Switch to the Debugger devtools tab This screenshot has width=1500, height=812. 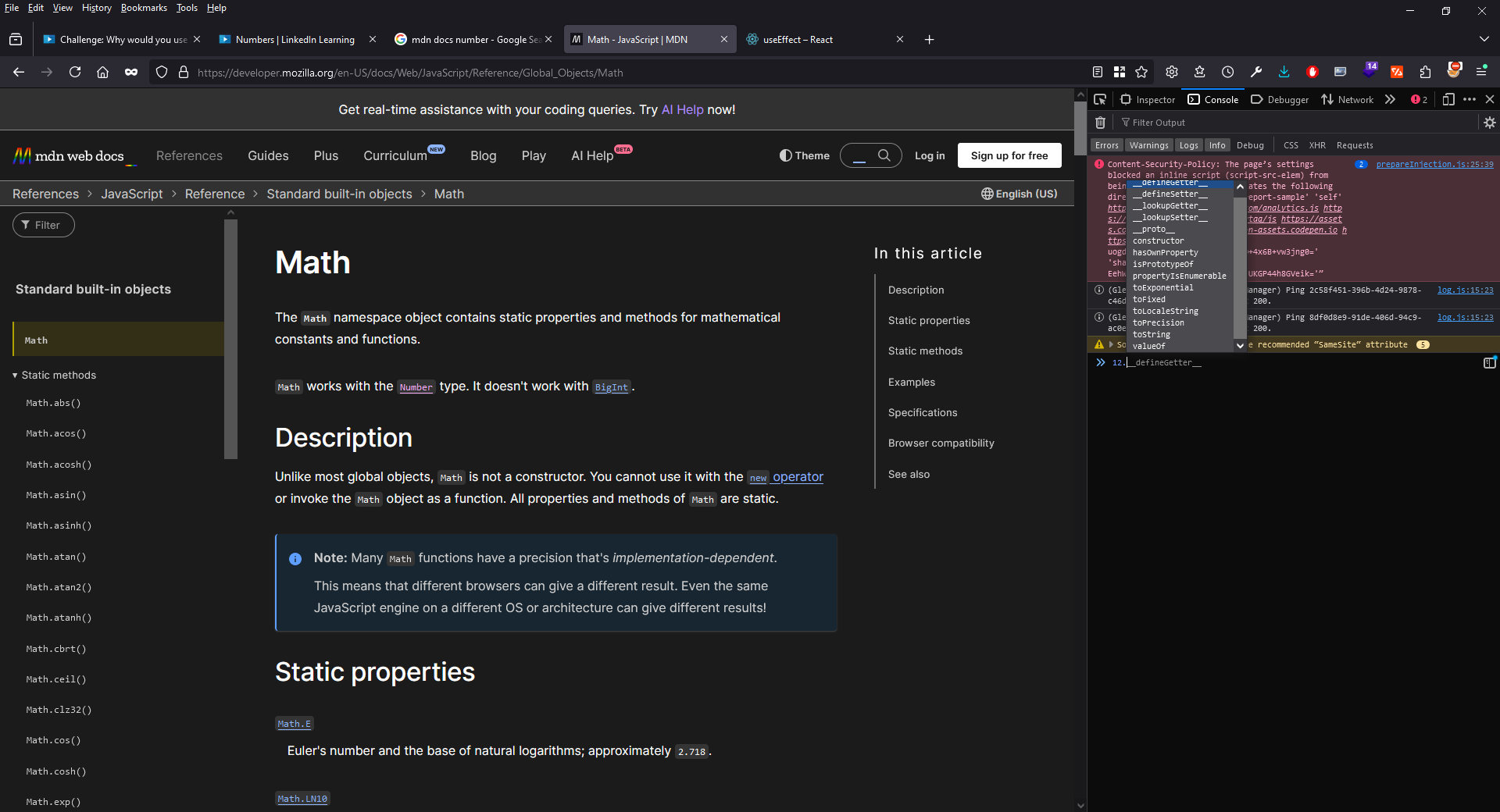[1280, 99]
